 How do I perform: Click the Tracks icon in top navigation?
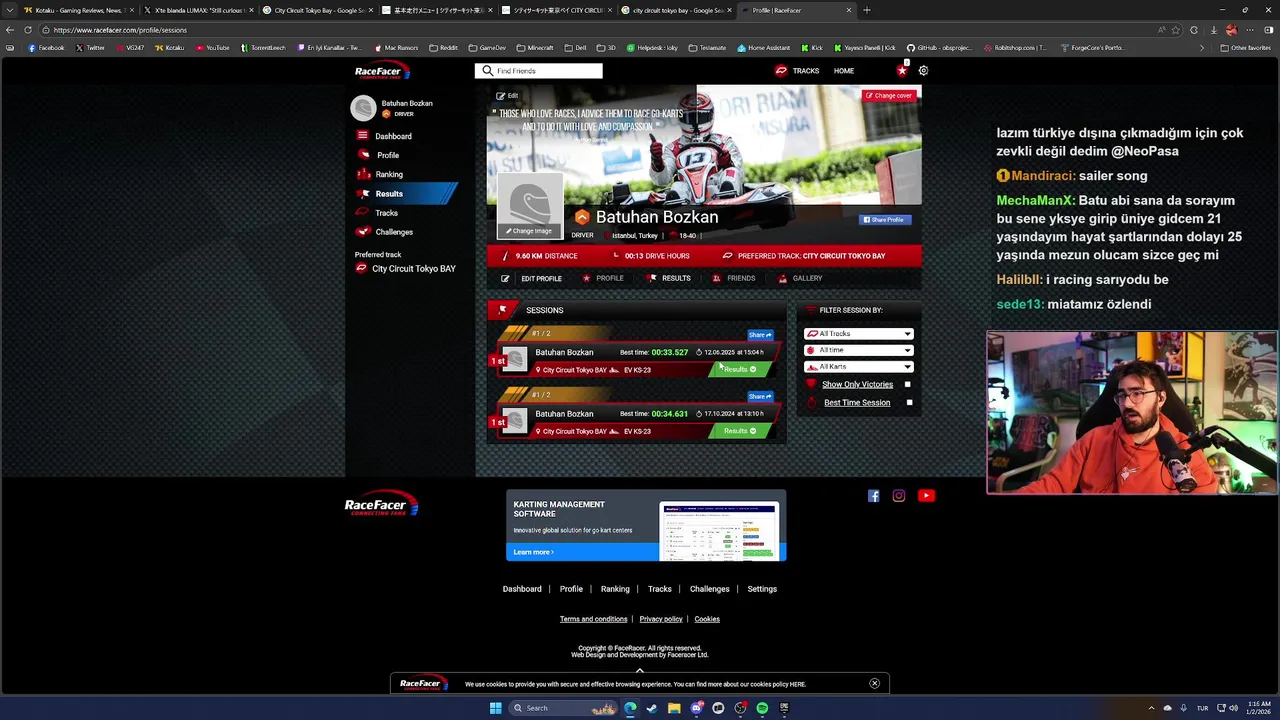point(781,70)
